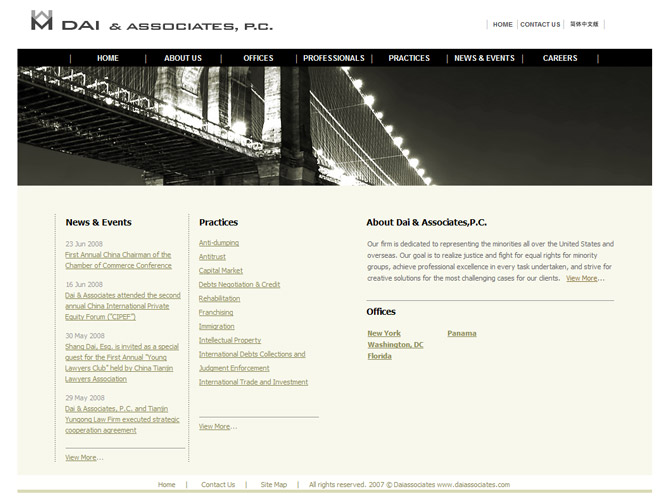Image resolution: width=667 pixels, height=500 pixels.
Task: Open NEWS & EVENTS in the navigation bar
Action: pyautogui.click(x=485, y=58)
